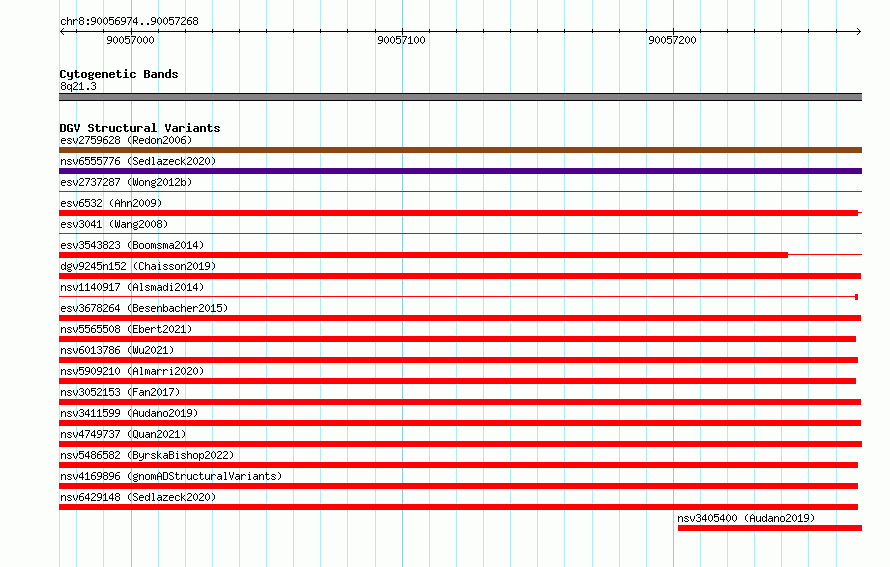Click the Cytogenetic Bands track title
The image size is (890, 567).
click(119, 74)
